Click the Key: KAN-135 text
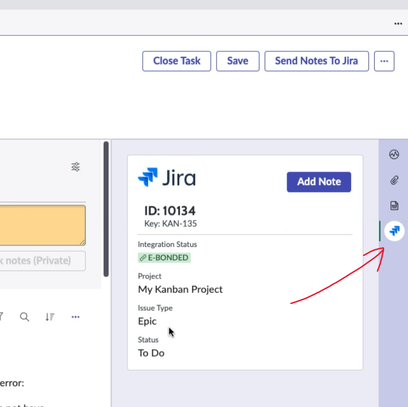408x407 pixels. tap(170, 223)
